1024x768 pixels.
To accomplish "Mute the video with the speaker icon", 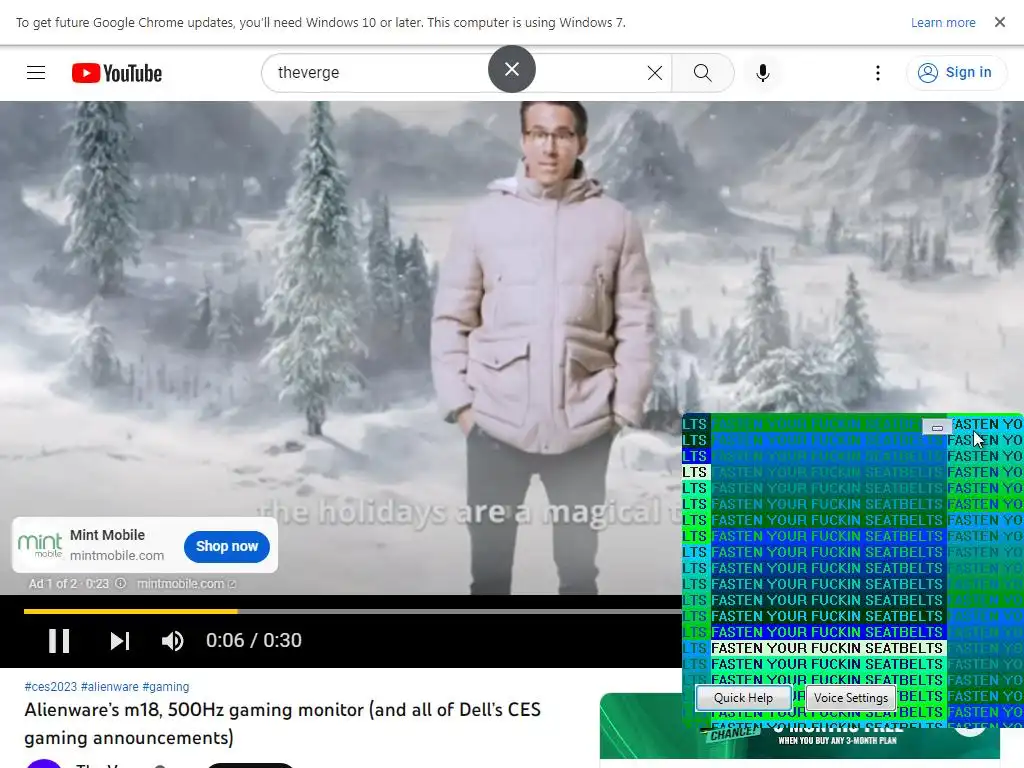I will point(172,641).
